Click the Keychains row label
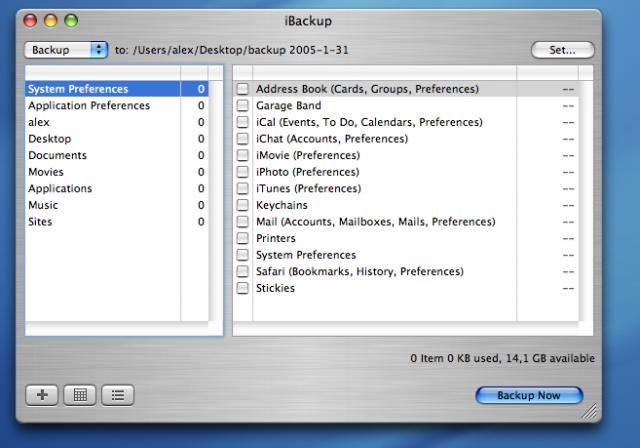This screenshot has height=448, width=640. tap(282, 205)
